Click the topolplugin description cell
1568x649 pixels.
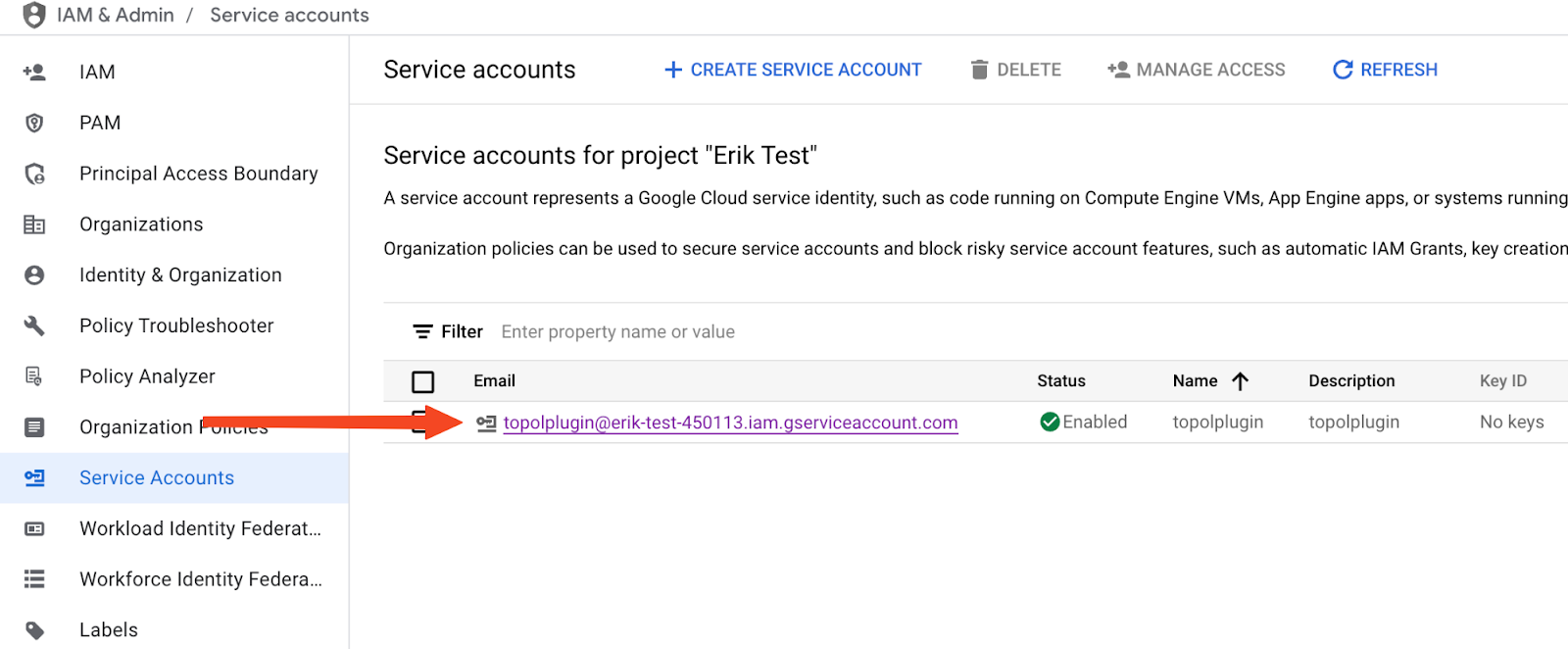(x=1354, y=423)
